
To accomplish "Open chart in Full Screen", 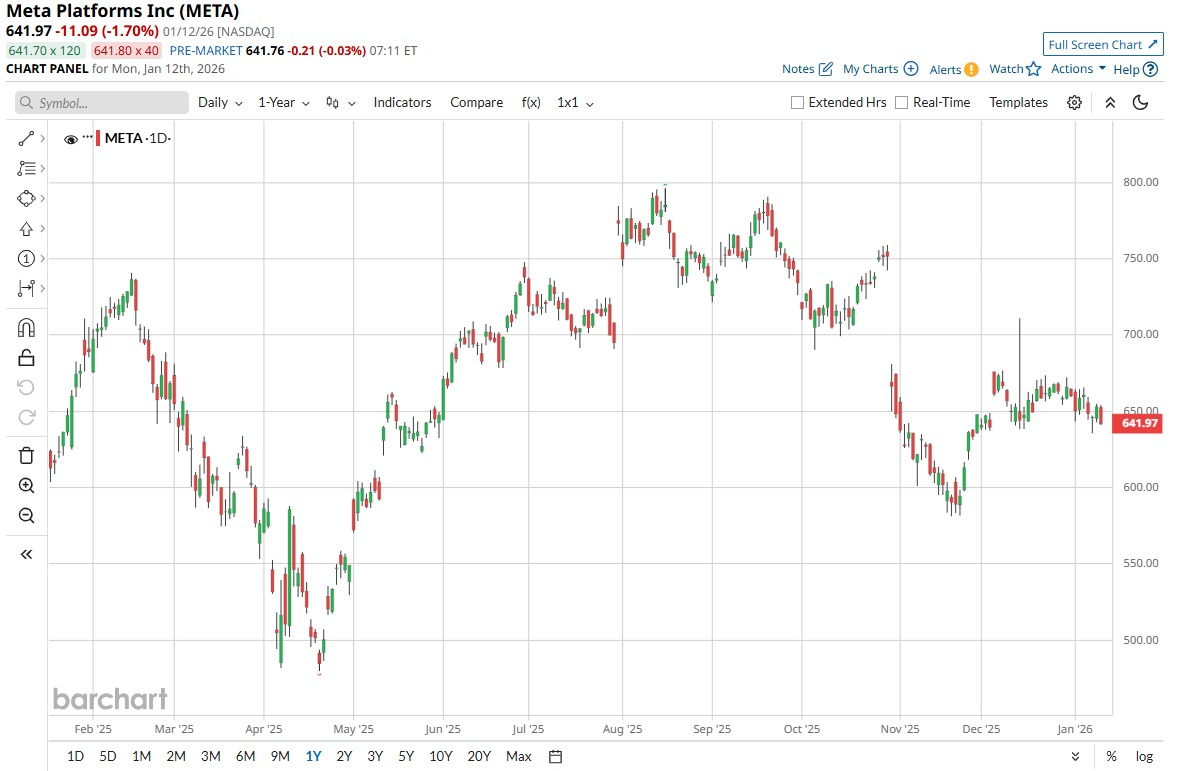I will (x=1103, y=45).
